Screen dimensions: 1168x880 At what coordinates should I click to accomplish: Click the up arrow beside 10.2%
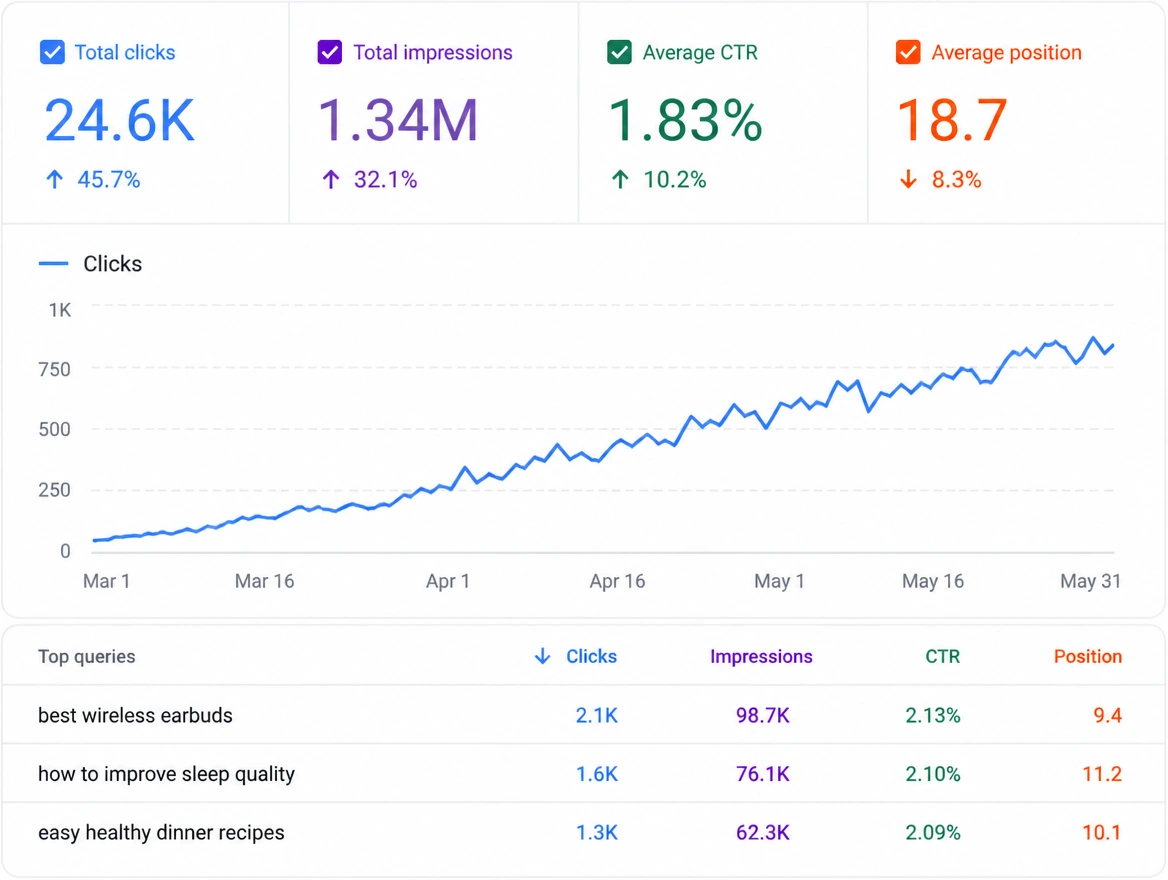[620, 180]
